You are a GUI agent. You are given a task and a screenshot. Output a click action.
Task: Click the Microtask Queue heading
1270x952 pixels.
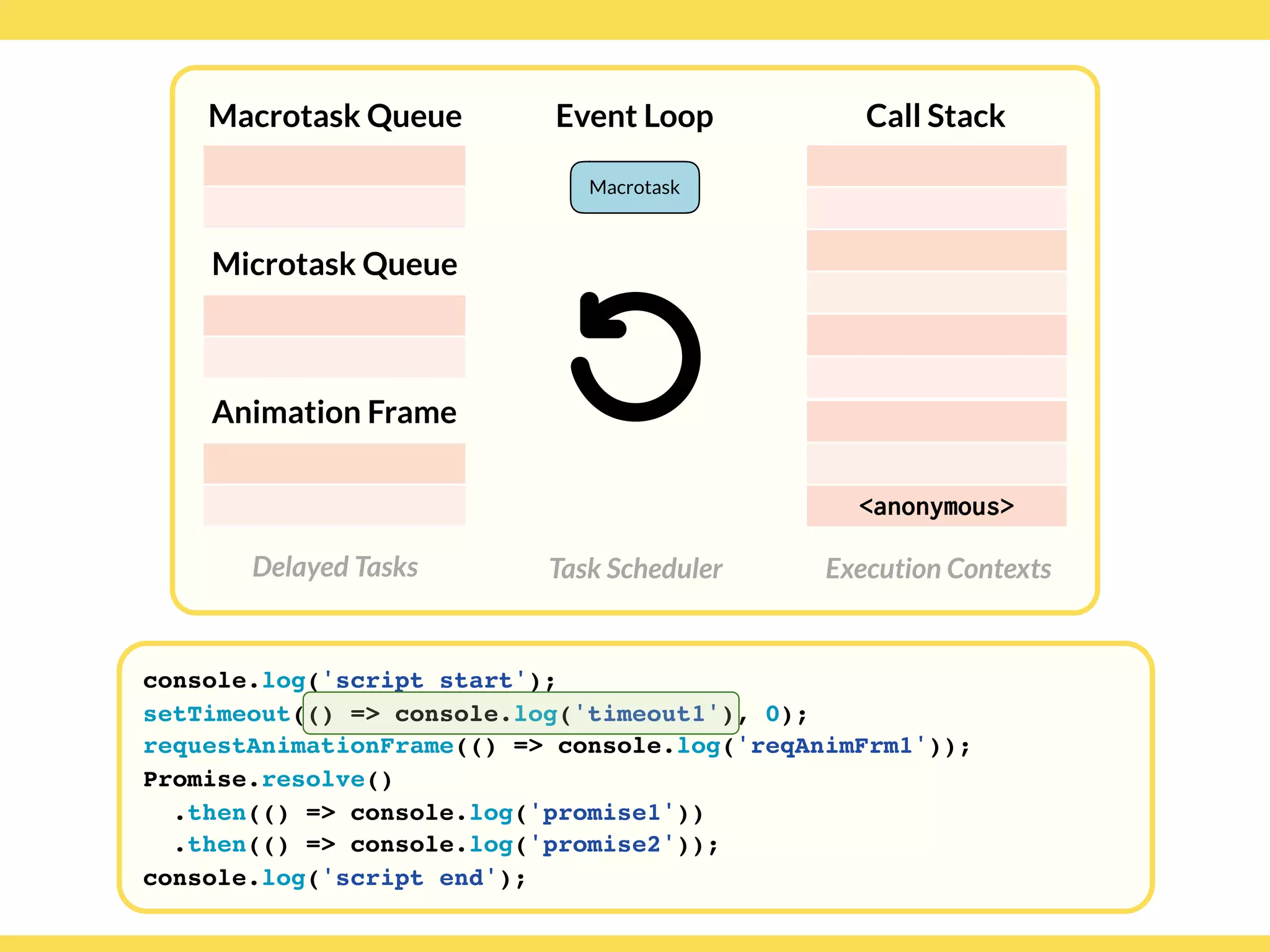(x=334, y=264)
